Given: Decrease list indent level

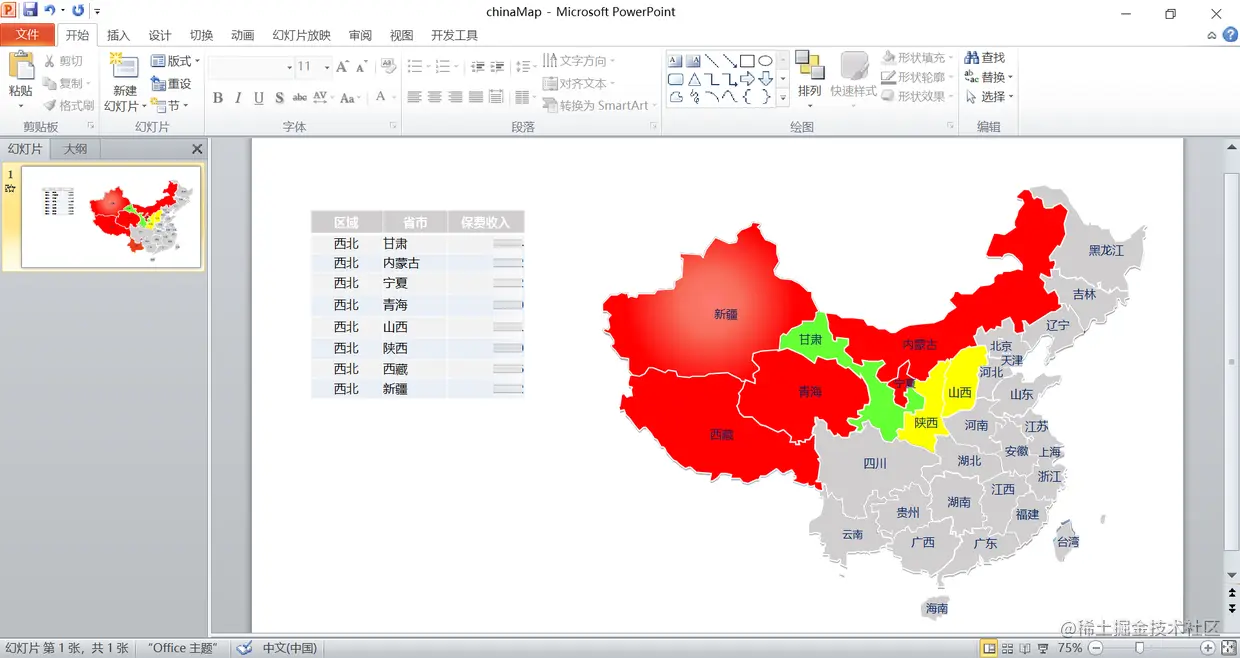Looking at the screenshot, I should [478, 67].
